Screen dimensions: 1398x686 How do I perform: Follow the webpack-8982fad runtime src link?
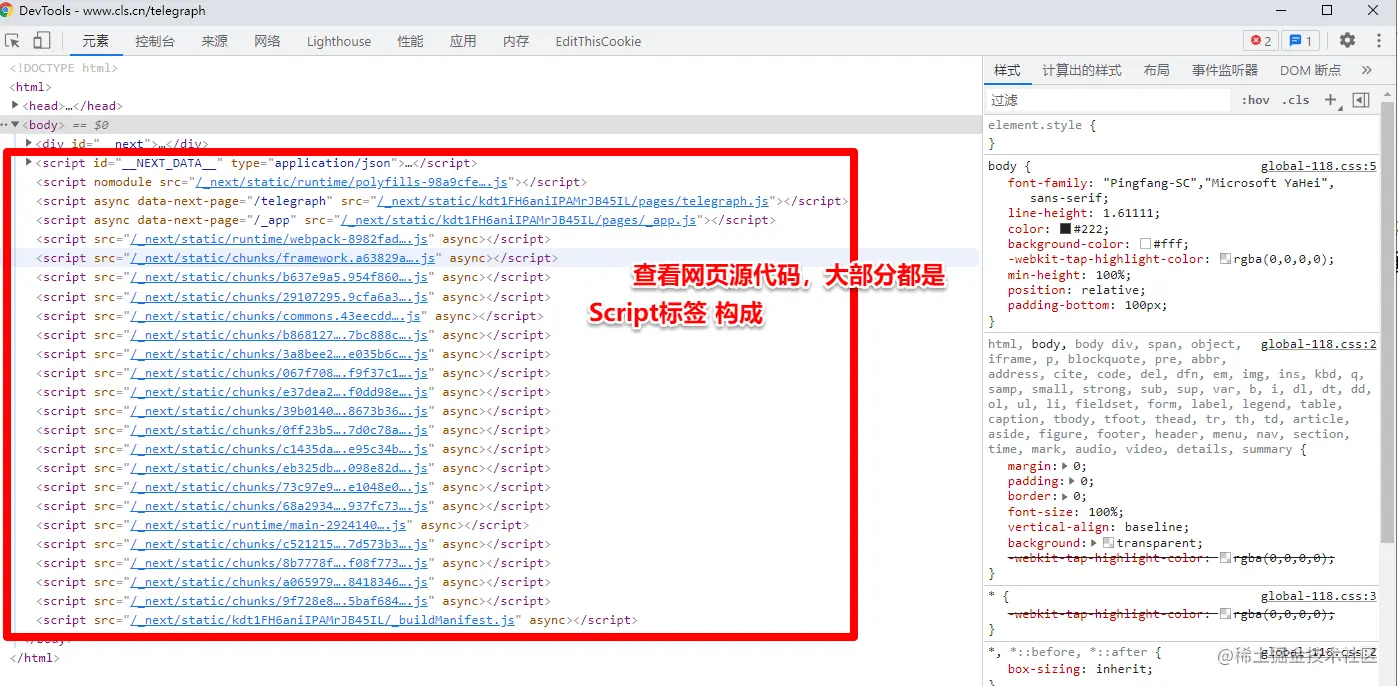point(279,239)
